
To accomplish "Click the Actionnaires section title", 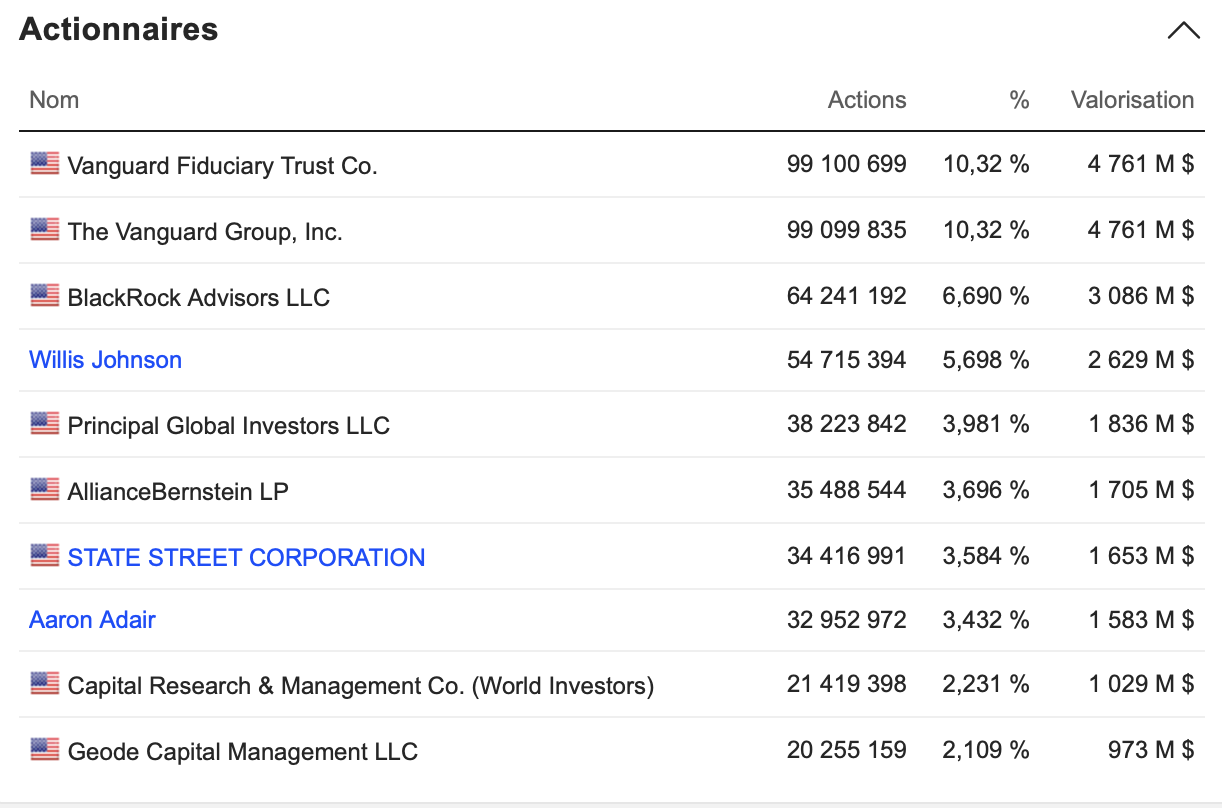I will pos(119,29).
